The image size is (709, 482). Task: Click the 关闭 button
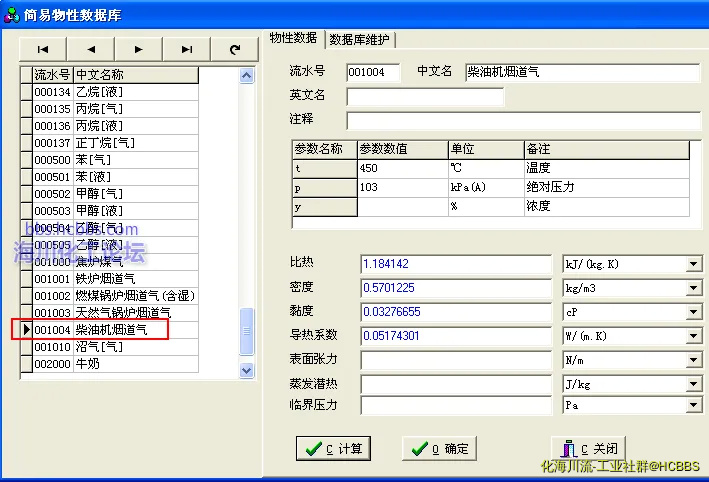coord(588,449)
